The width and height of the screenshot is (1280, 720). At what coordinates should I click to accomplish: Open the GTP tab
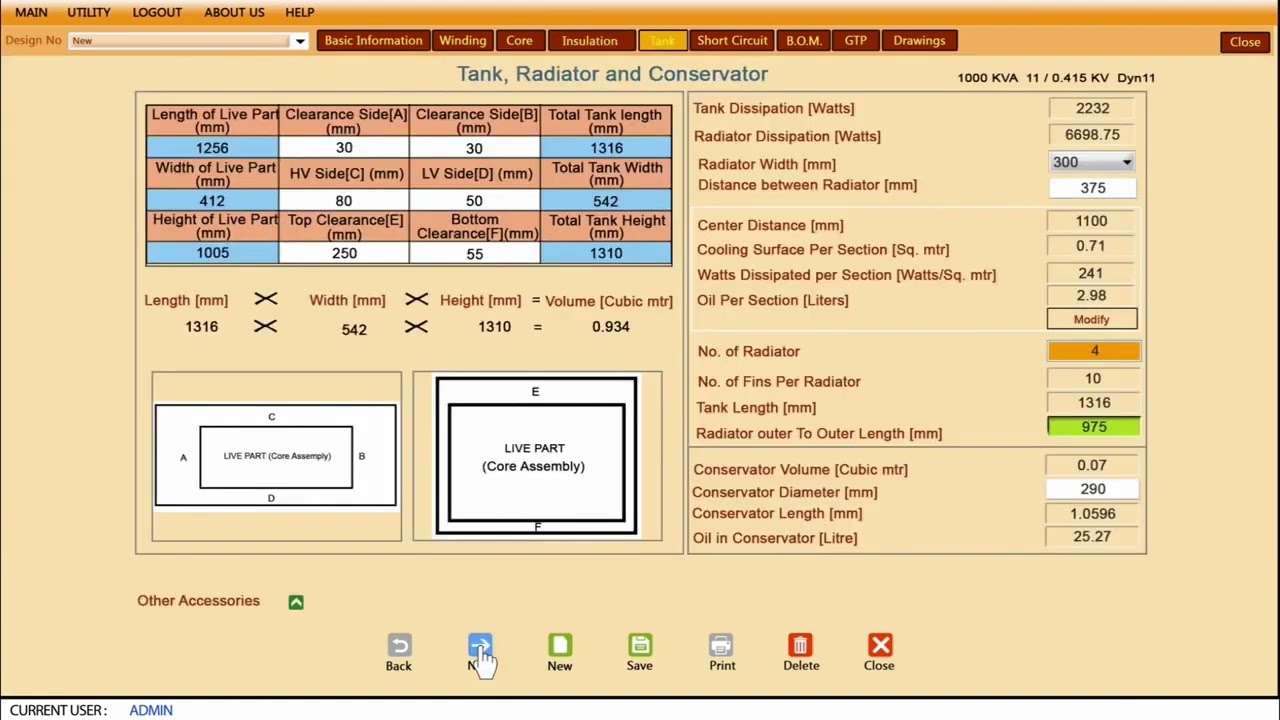[x=855, y=41]
